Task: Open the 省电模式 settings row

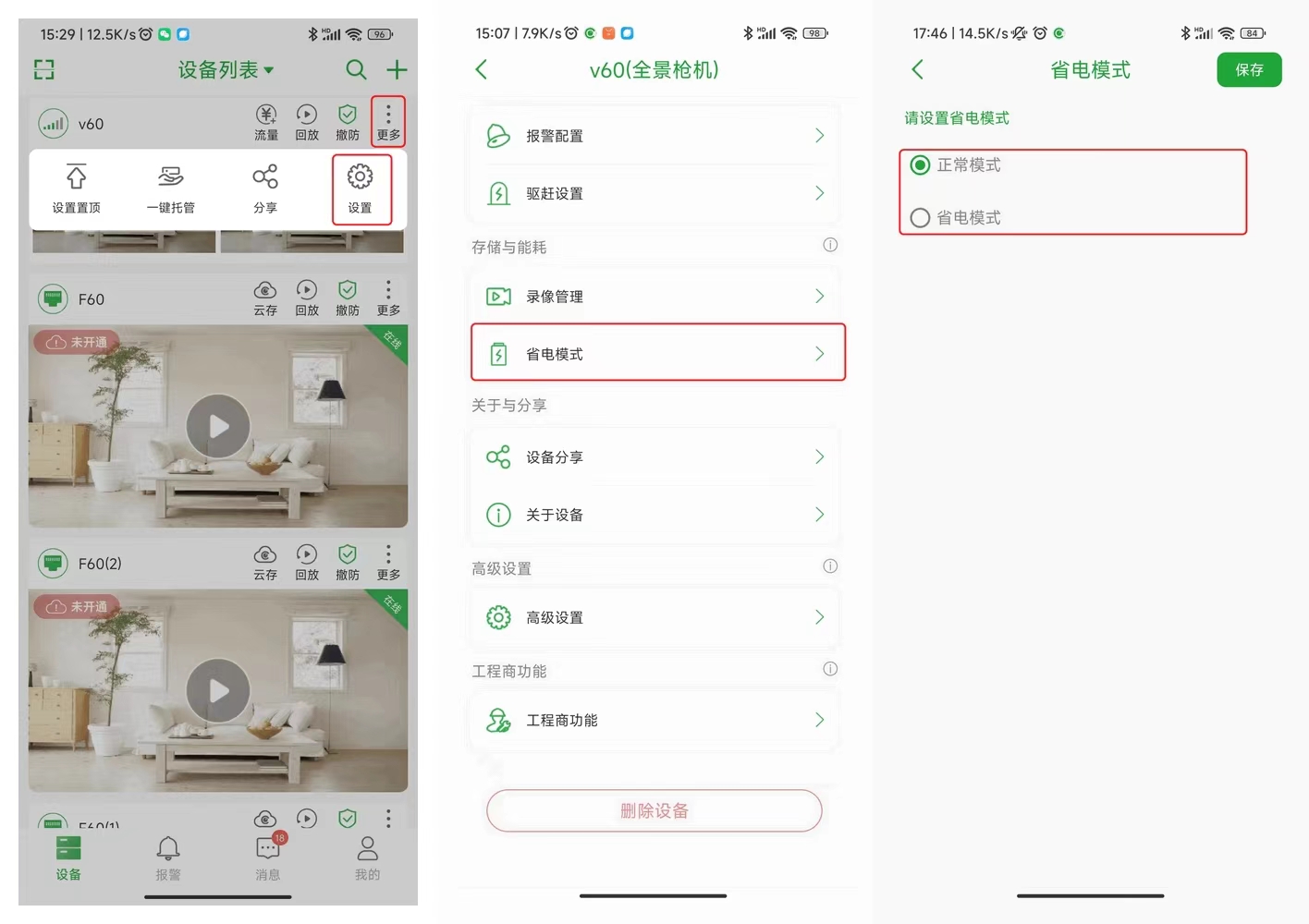Action: (658, 352)
